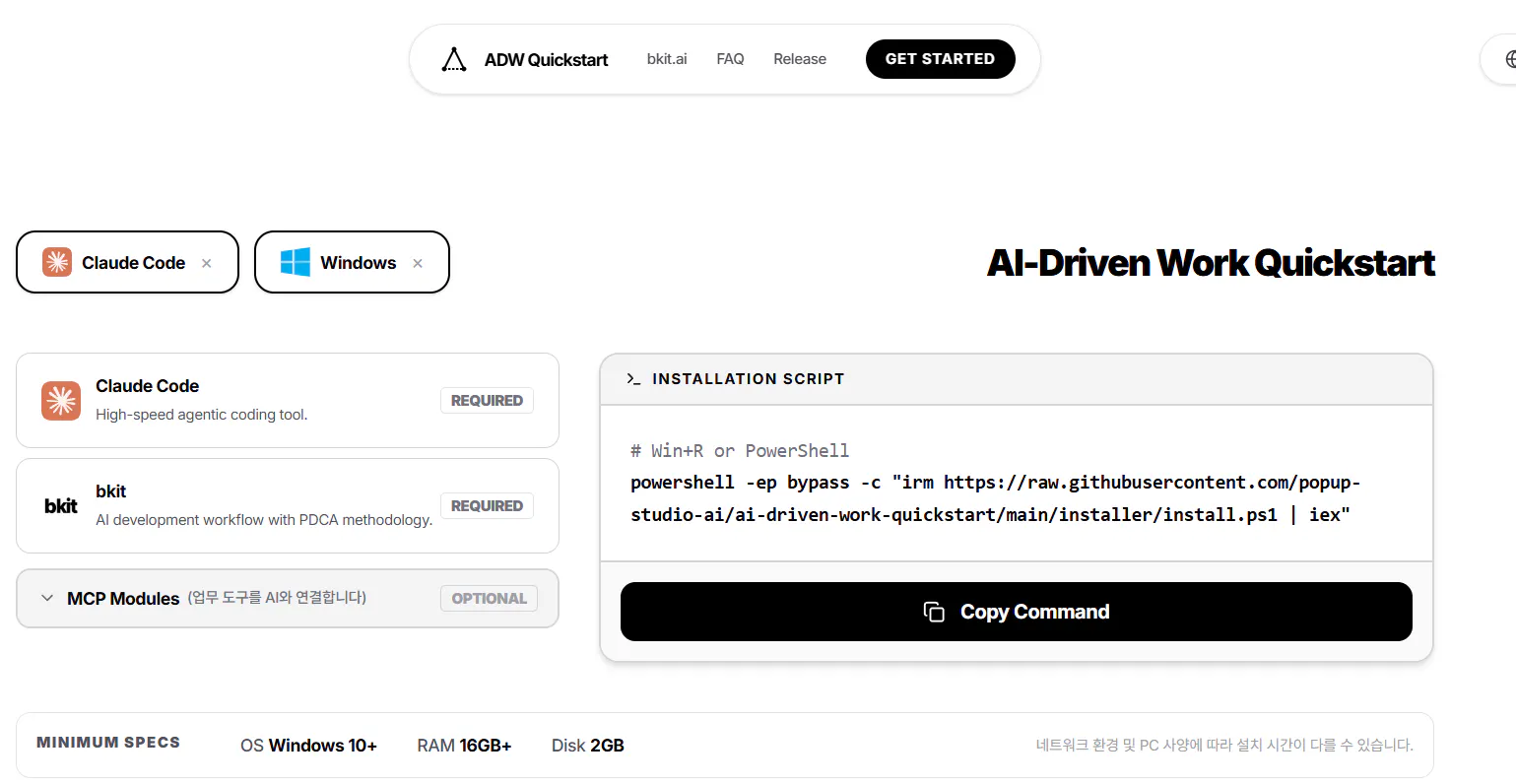Go to the FAQ nav item

coord(730,59)
